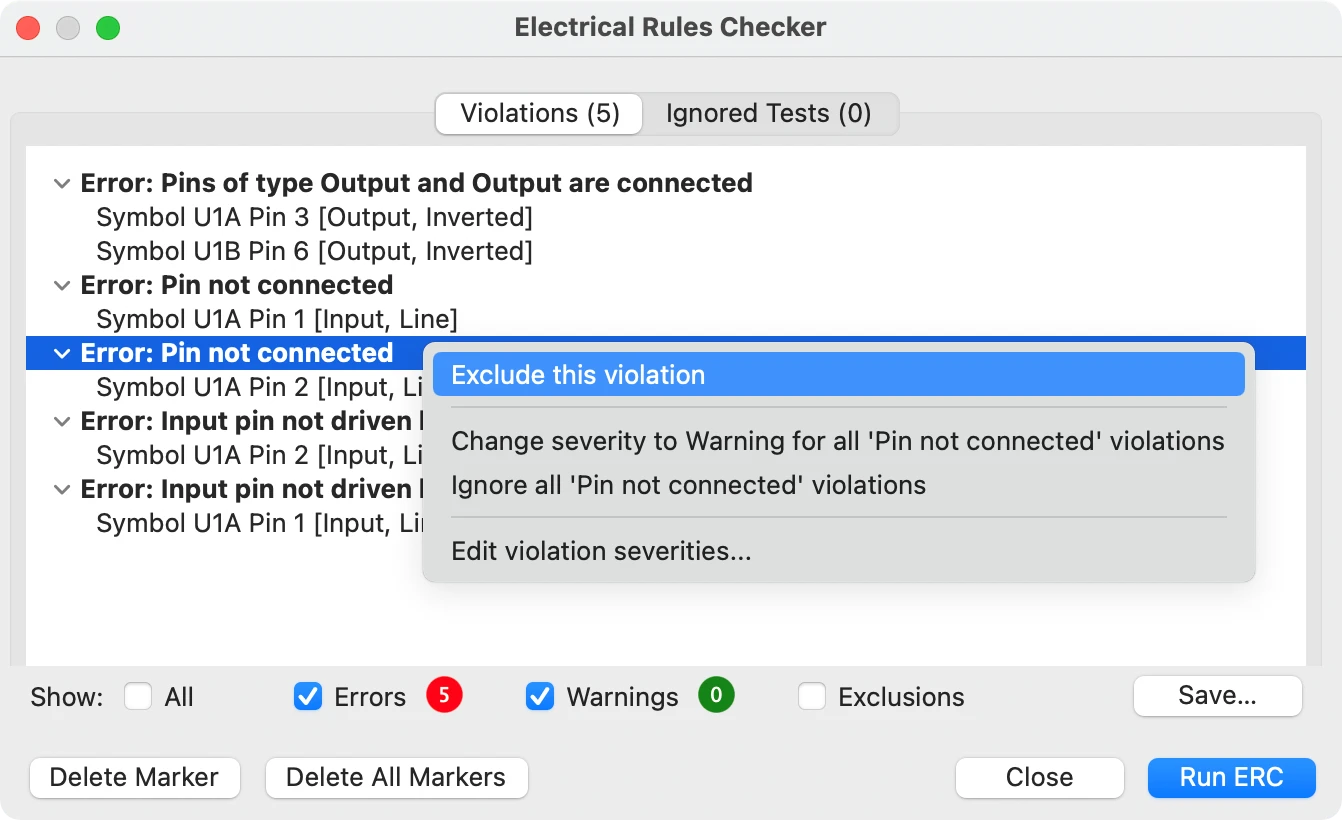Image resolution: width=1342 pixels, height=820 pixels.
Task: Click the Delete All Markers button
Action: [x=396, y=778]
